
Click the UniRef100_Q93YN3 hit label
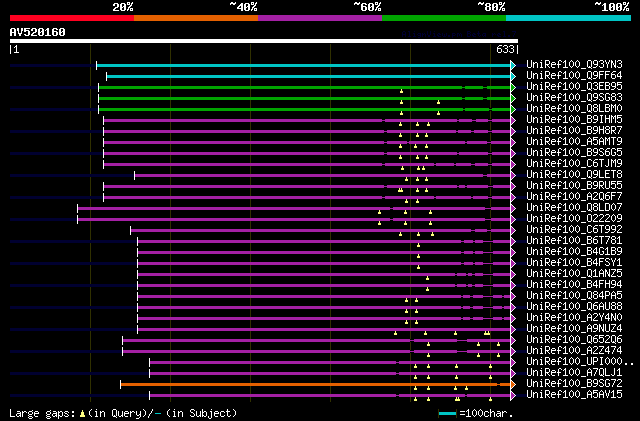click(574, 65)
